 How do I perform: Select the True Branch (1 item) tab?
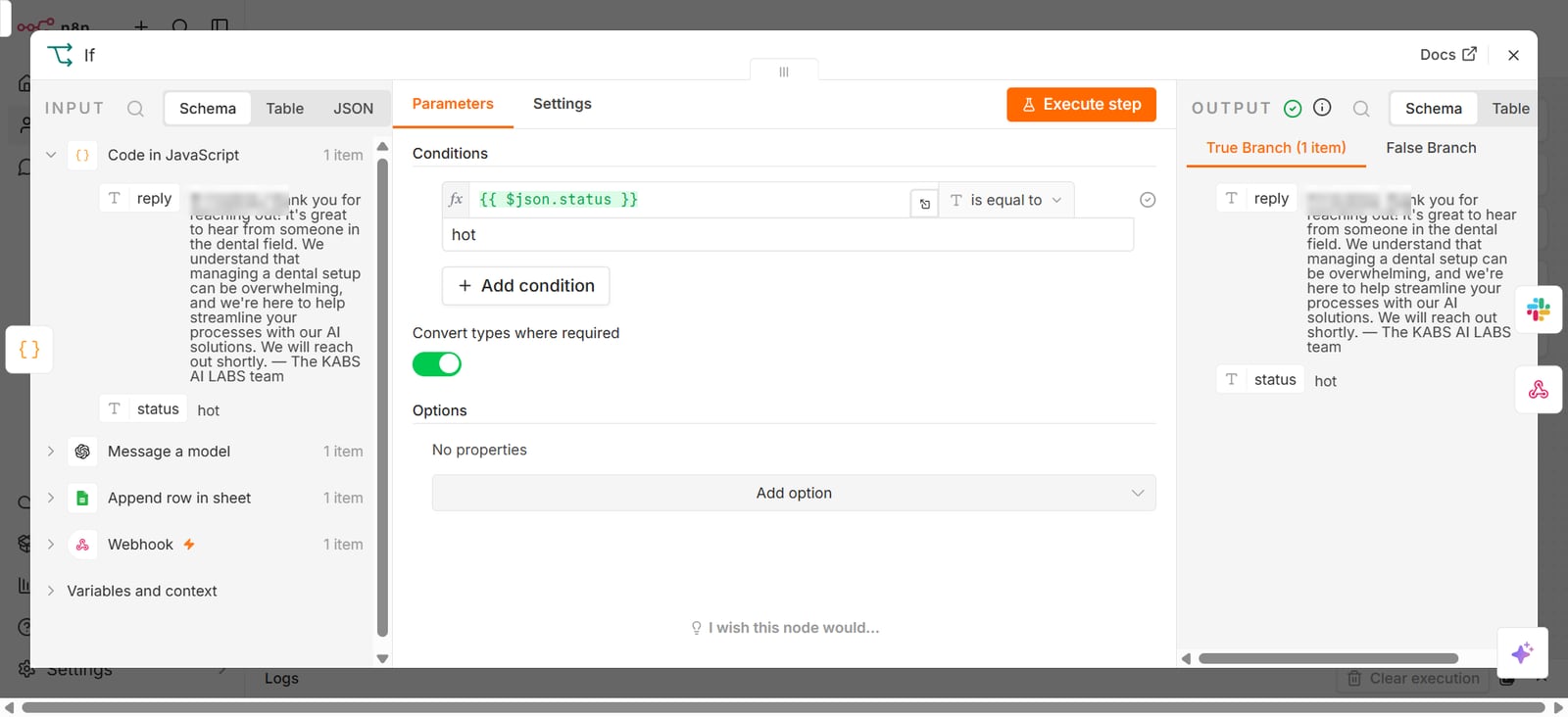pyautogui.click(x=1276, y=148)
